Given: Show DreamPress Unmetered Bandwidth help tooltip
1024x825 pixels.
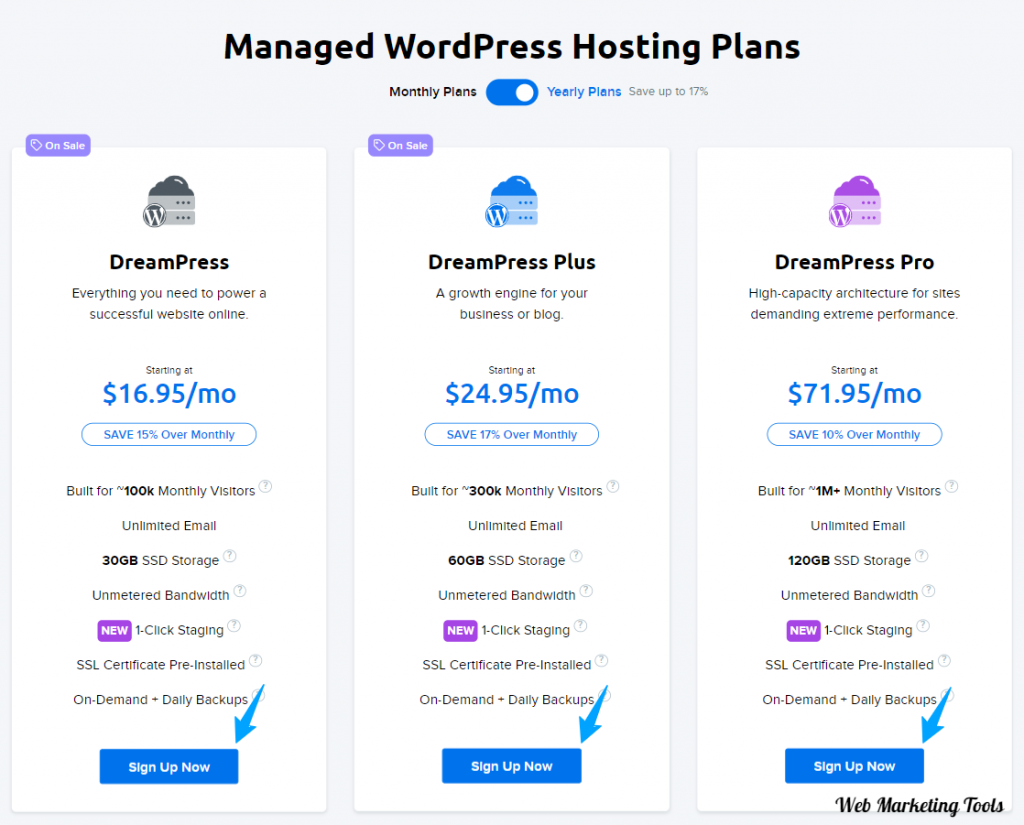Looking at the screenshot, I should pos(240,590).
